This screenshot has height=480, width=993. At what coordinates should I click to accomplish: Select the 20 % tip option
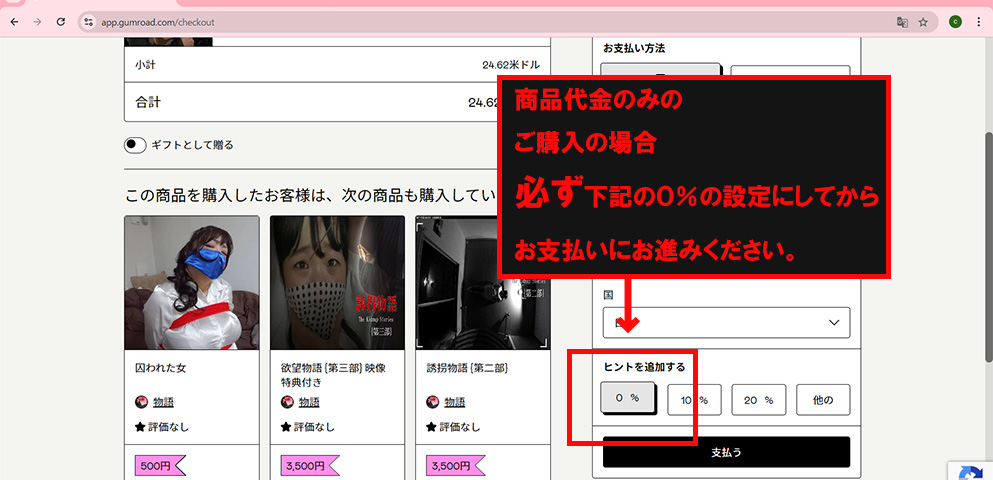pos(758,400)
